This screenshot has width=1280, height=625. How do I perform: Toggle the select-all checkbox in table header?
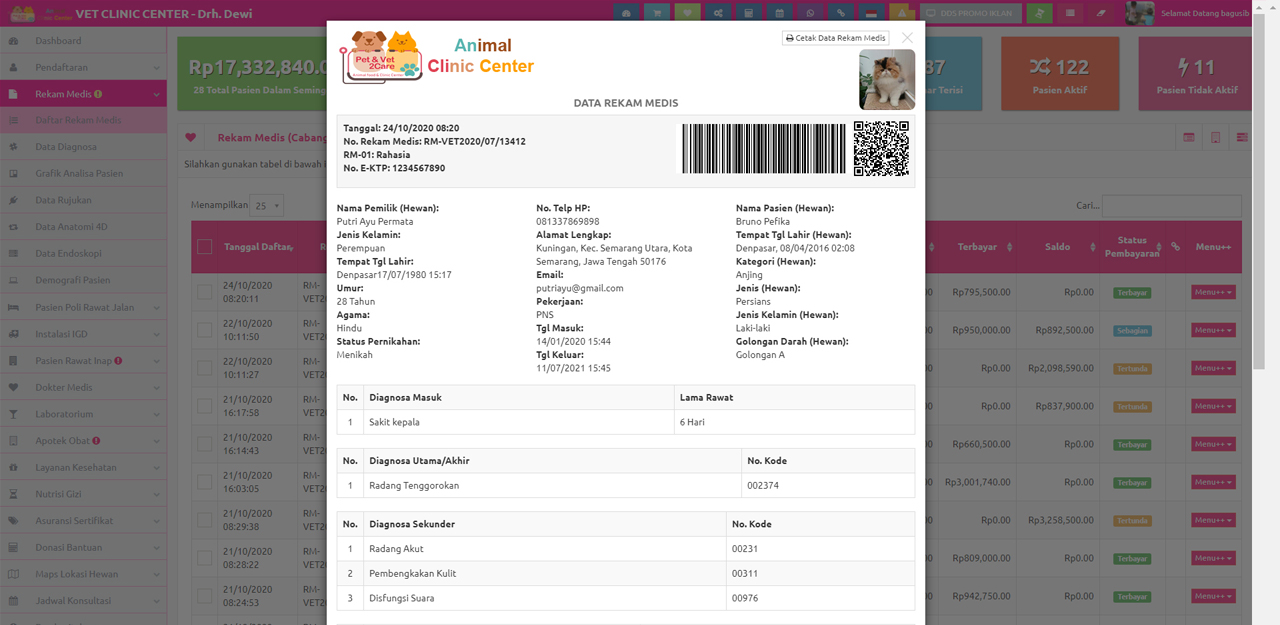pos(204,247)
